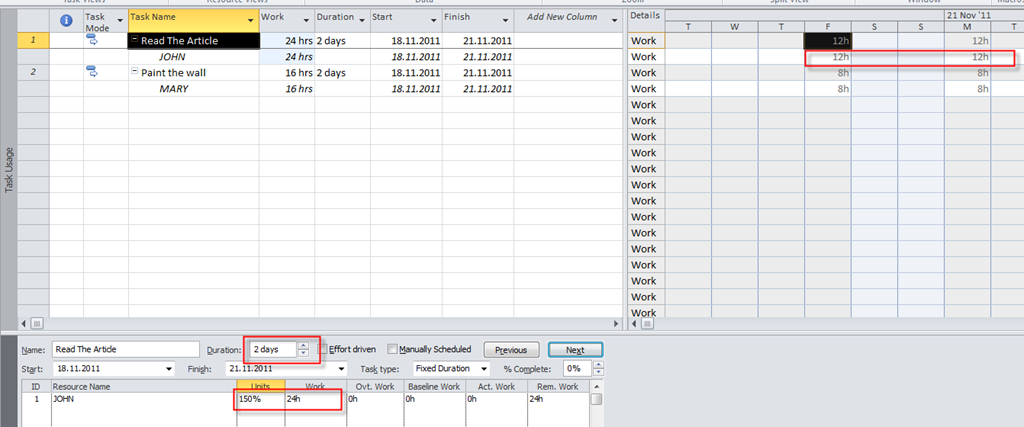Viewport: 1024px width, 427px height.
Task: Open the Start date dropdown in form
Action: click(168, 368)
